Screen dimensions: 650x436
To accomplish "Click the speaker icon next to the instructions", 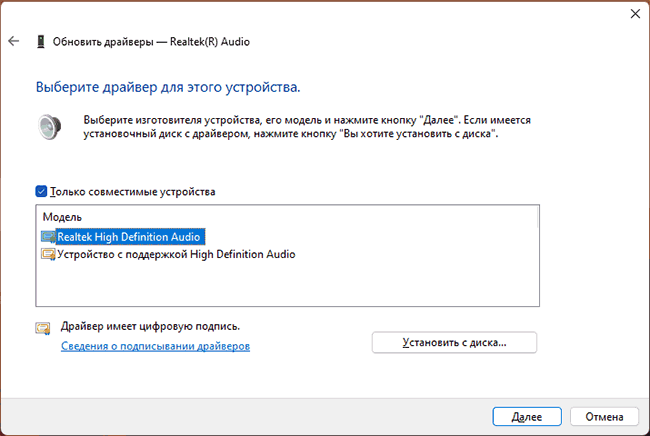I will coord(50,127).
